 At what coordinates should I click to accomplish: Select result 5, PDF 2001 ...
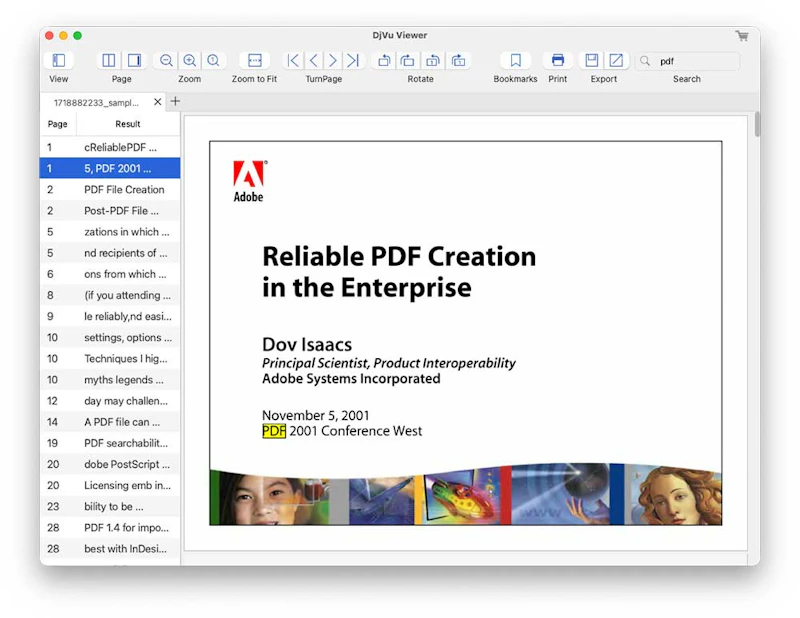[110, 168]
